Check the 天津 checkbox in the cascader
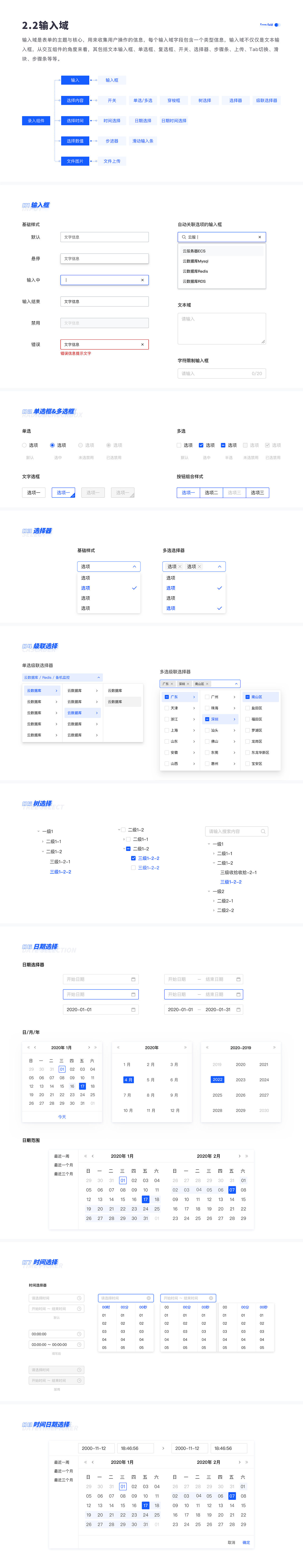Screen dimensions: 303x1568 click(167, 708)
